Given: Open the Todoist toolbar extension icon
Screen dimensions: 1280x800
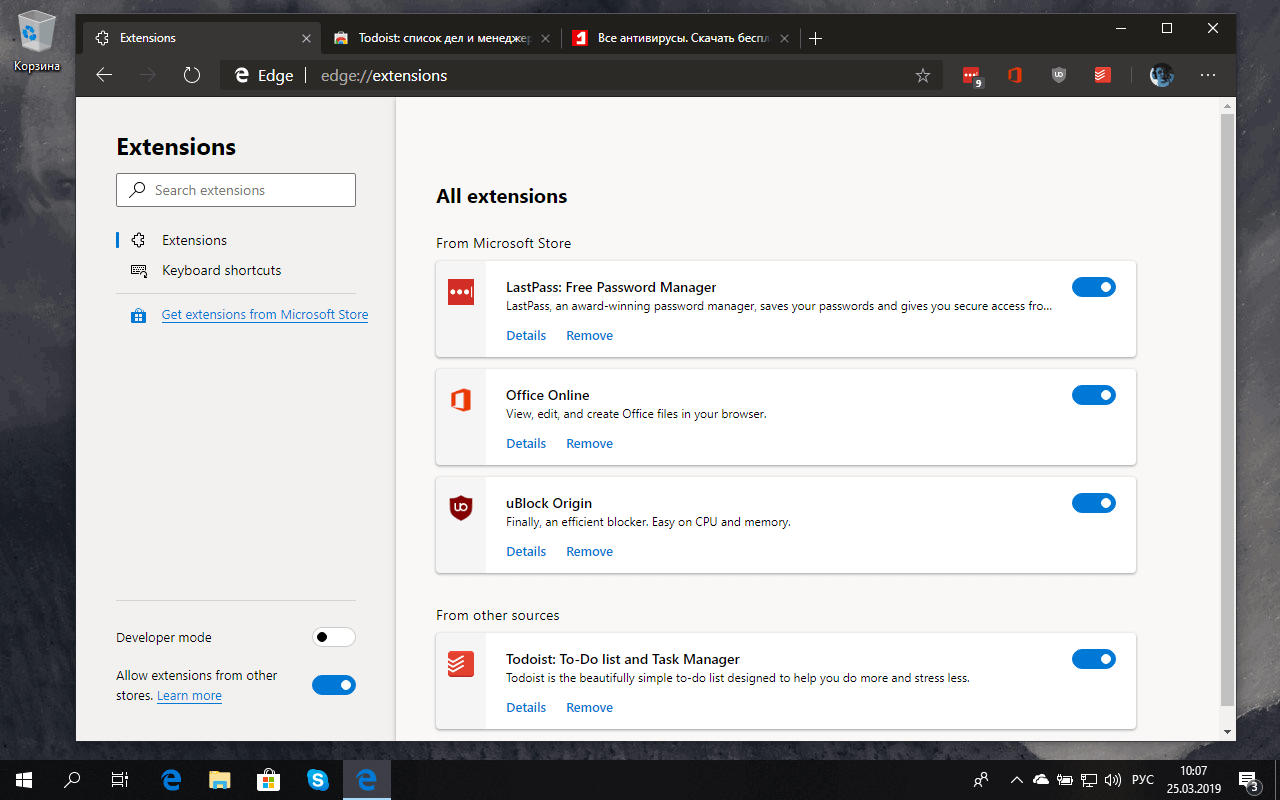Looking at the screenshot, I should tap(1103, 75).
